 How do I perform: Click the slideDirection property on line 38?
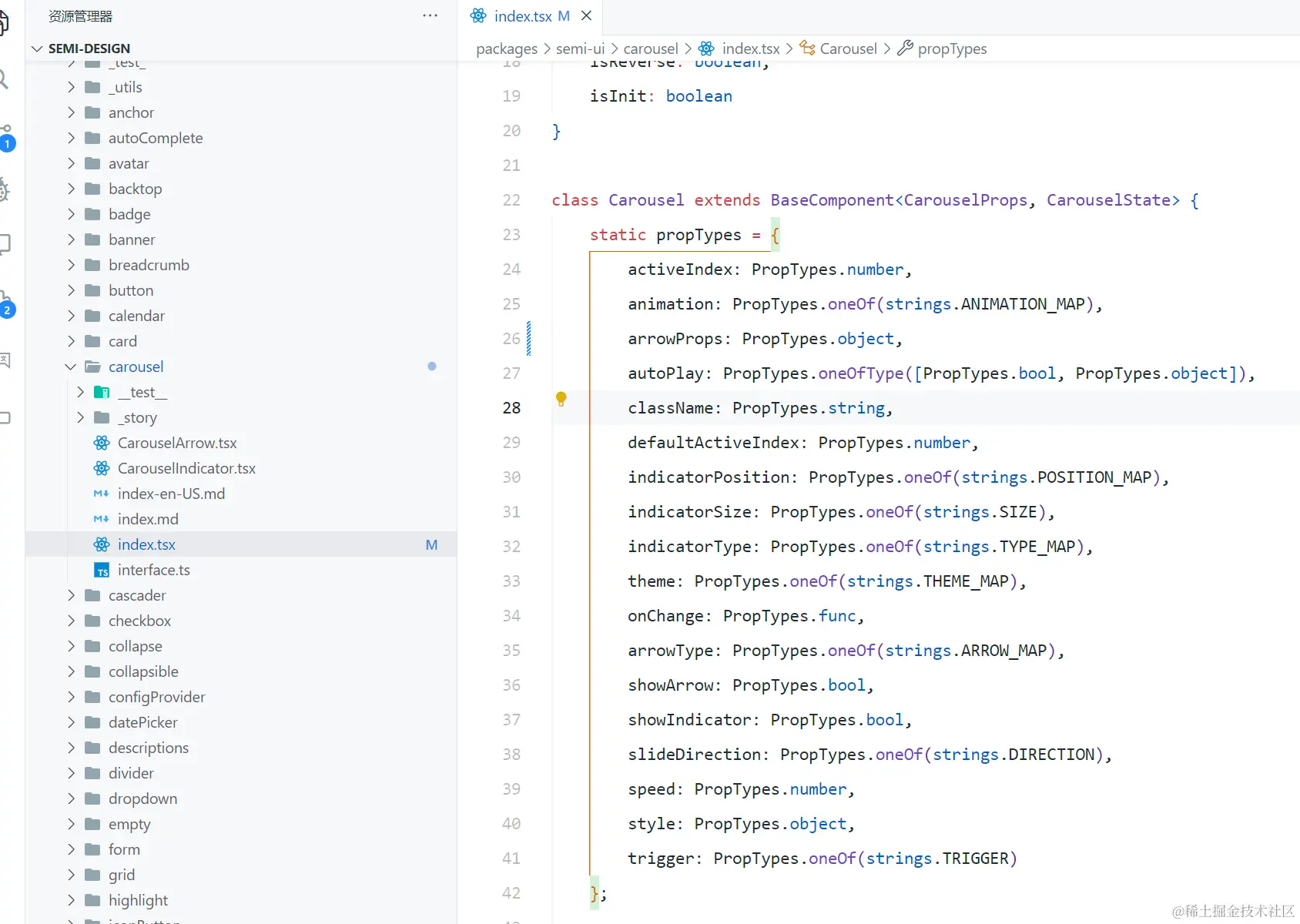coord(695,755)
